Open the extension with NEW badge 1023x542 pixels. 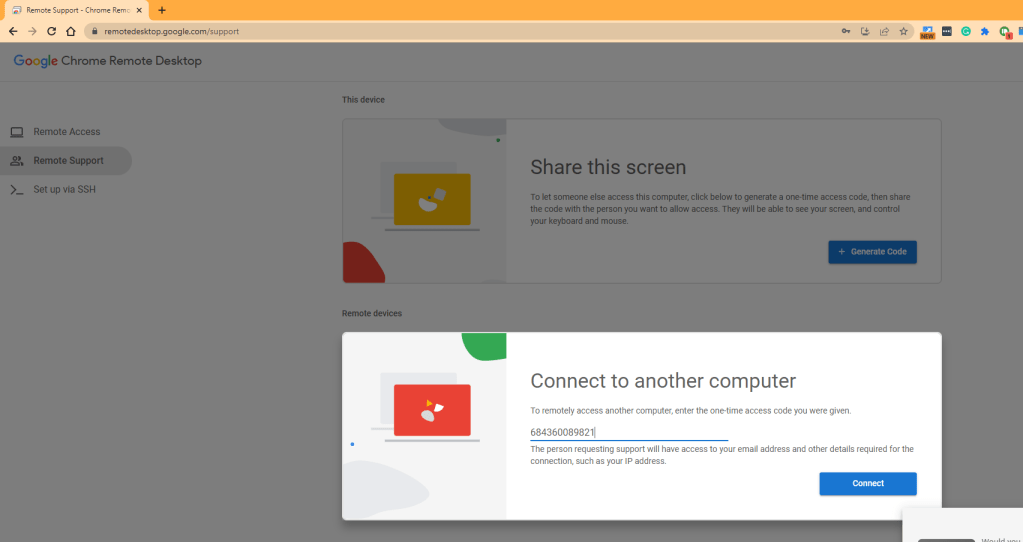927,32
